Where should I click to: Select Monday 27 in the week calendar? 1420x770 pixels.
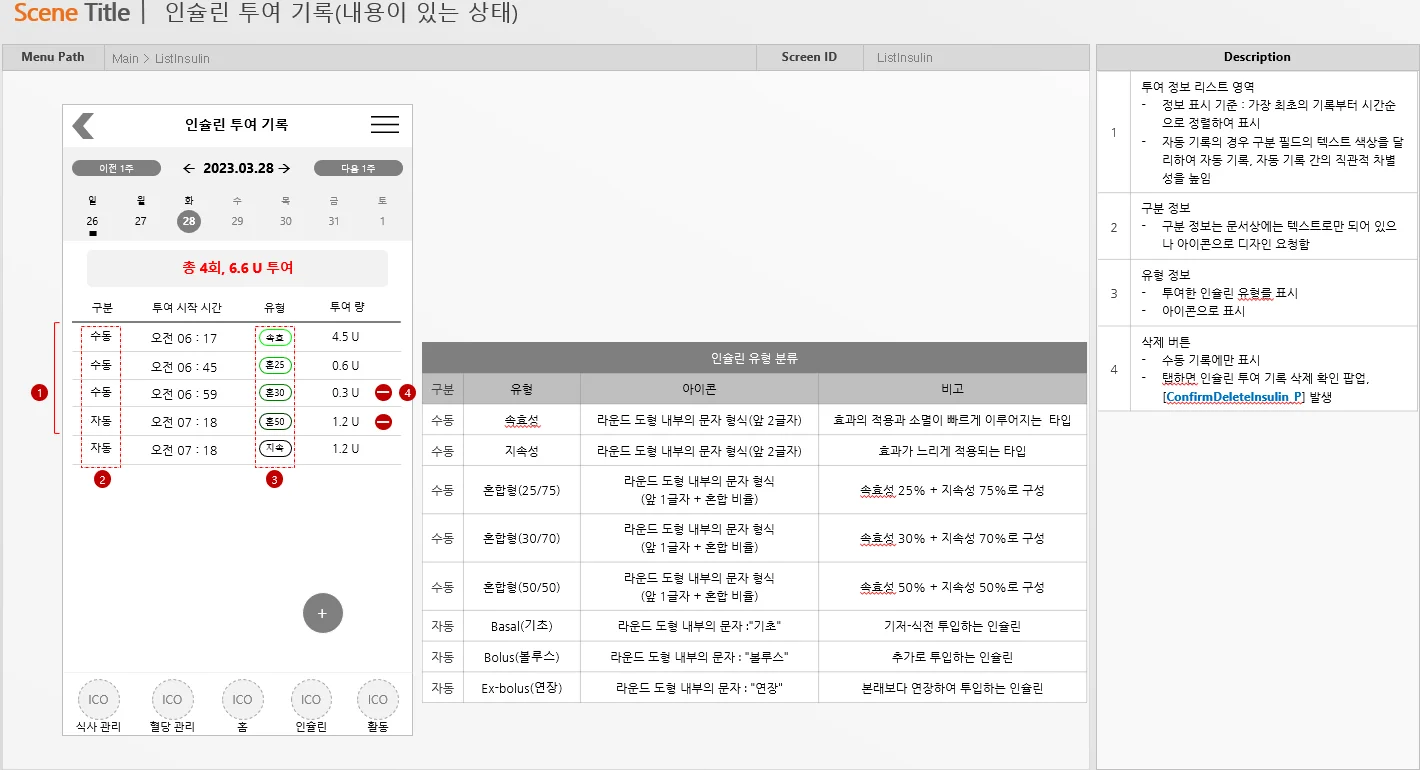point(141,221)
